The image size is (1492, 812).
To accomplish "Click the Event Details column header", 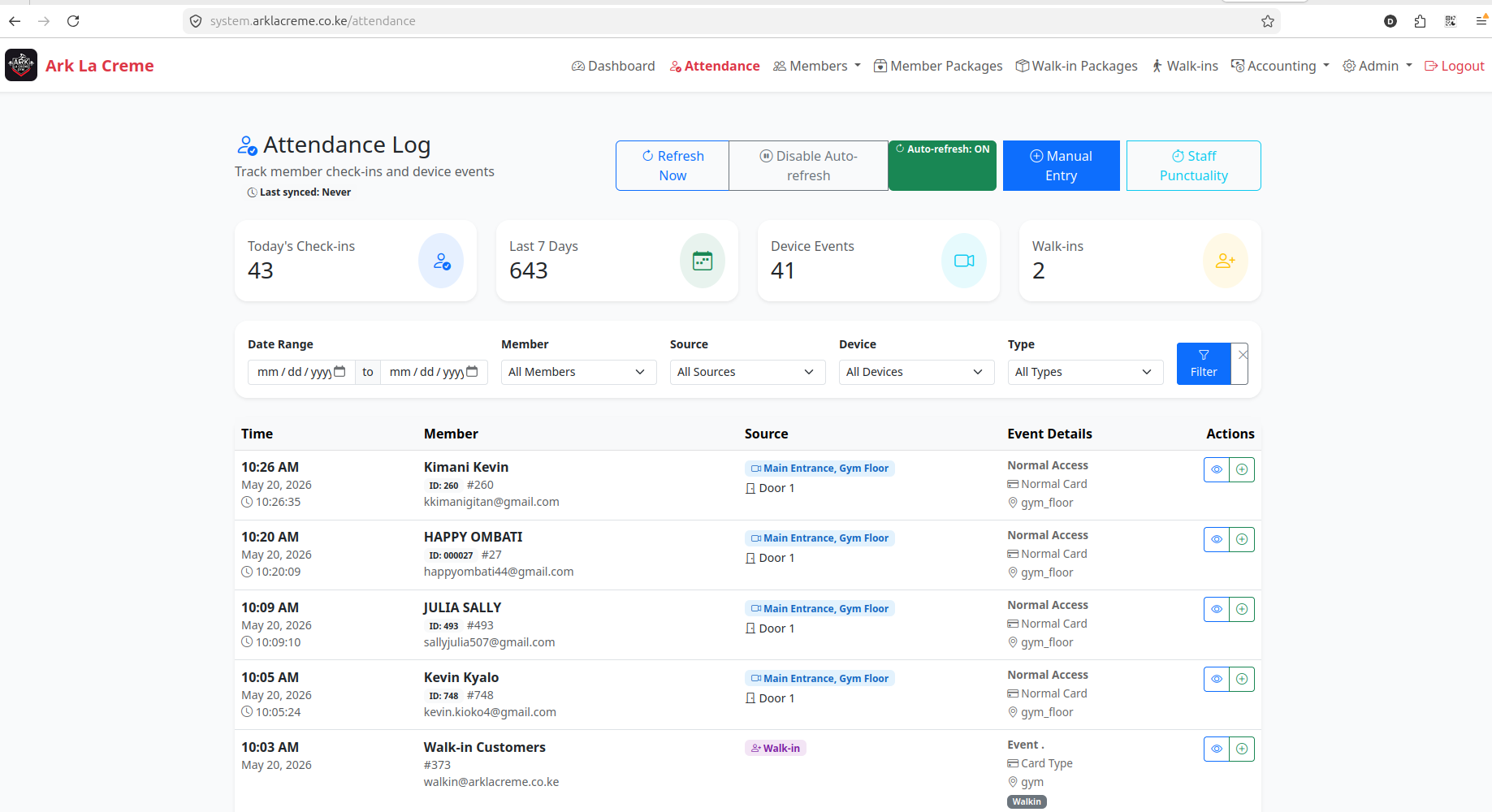I will coord(1049,434).
